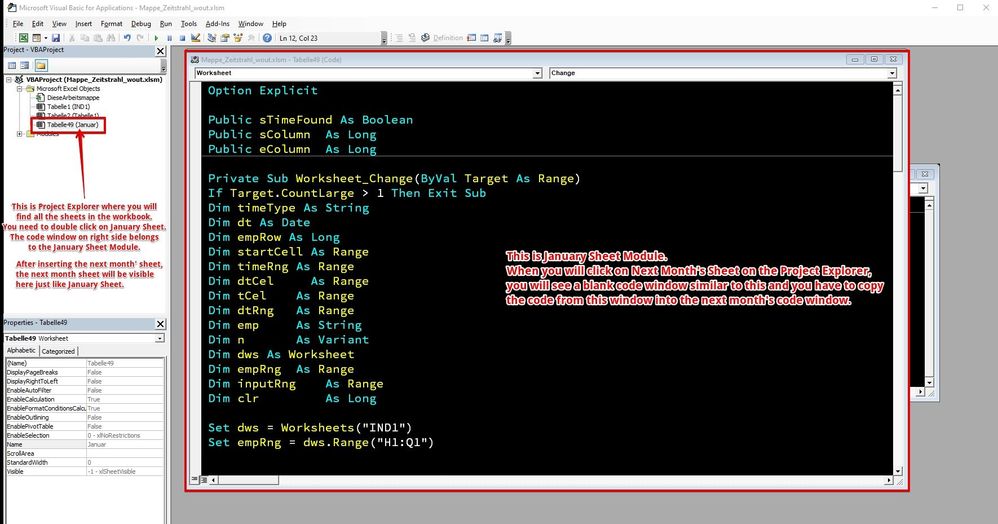Click the first icon right of Definition
The width and height of the screenshot is (998, 524).
tap(472, 38)
